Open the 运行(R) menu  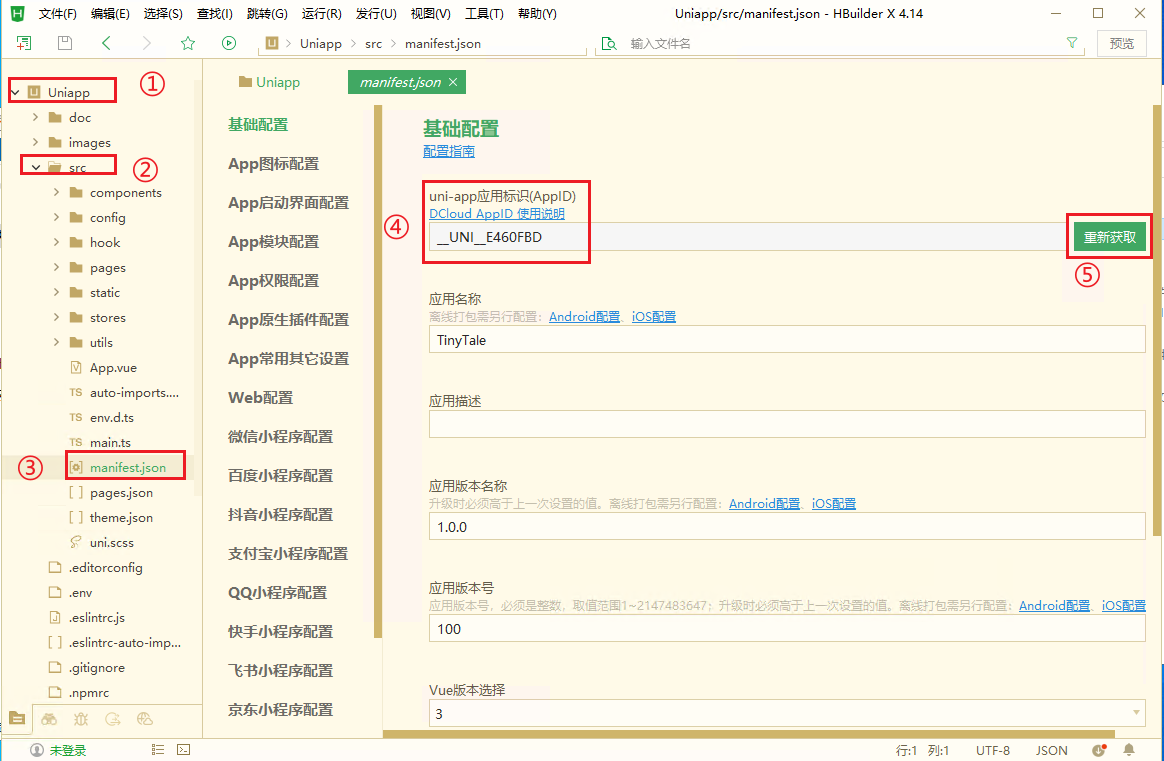click(321, 13)
